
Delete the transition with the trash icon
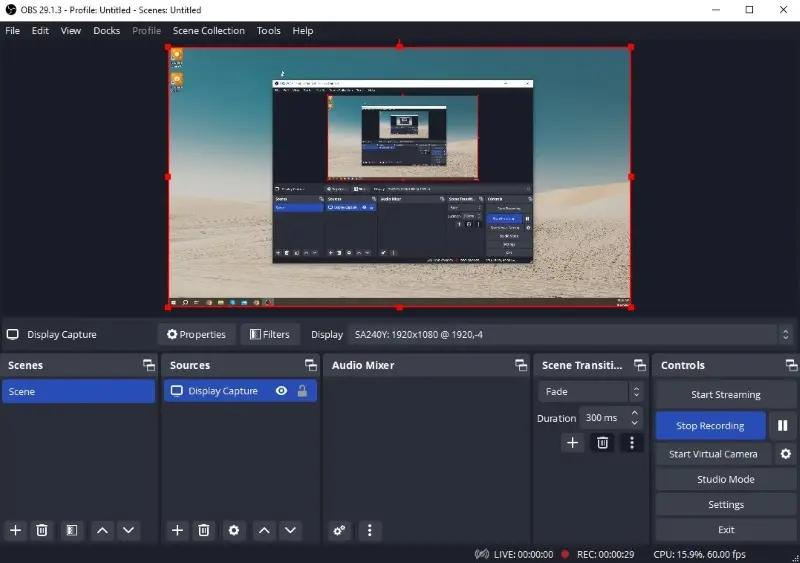pyautogui.click(x=603, y=443)
